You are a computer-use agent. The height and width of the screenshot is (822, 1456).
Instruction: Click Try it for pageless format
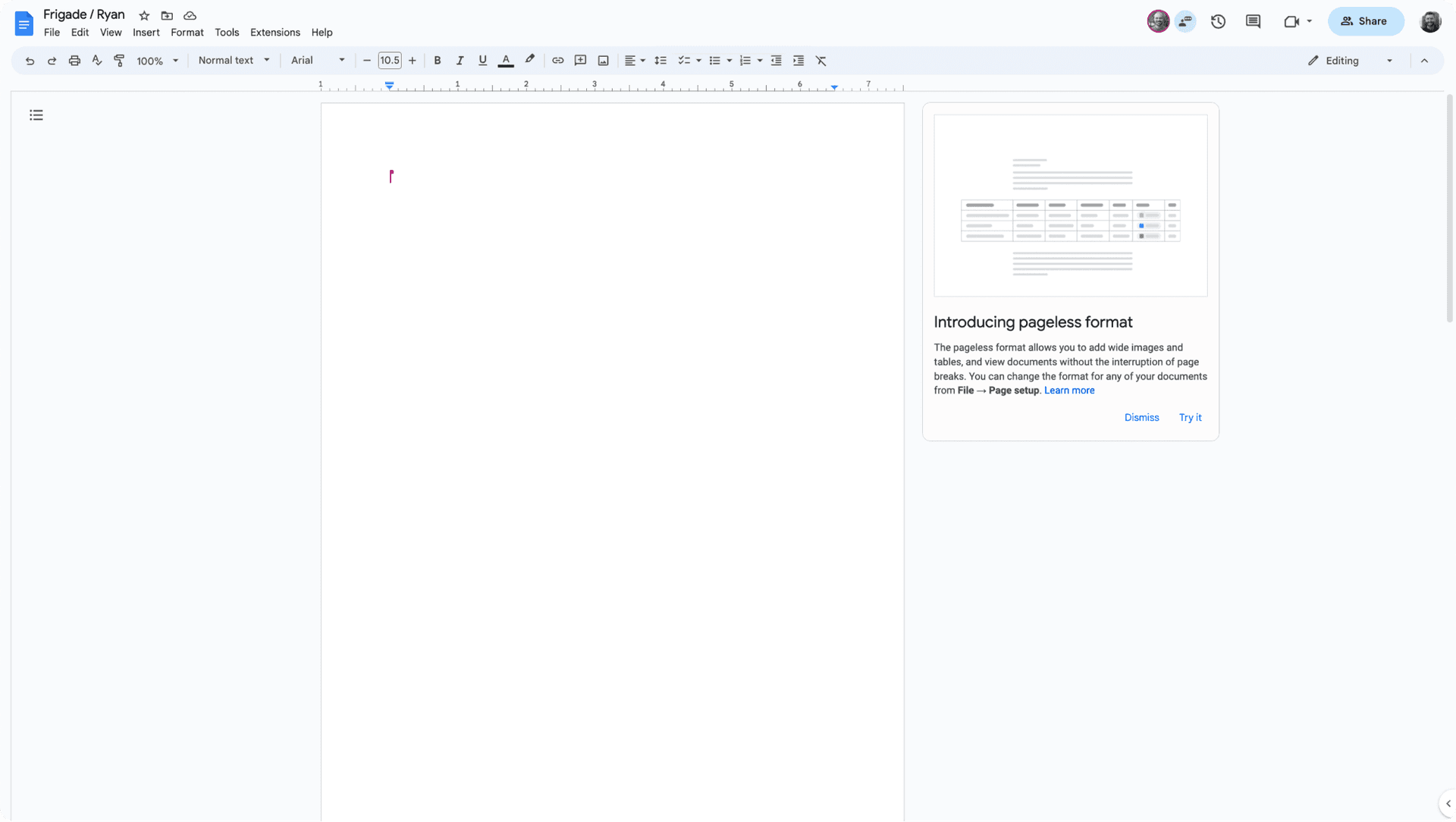pyautogui.click(x=1190, y=418)
